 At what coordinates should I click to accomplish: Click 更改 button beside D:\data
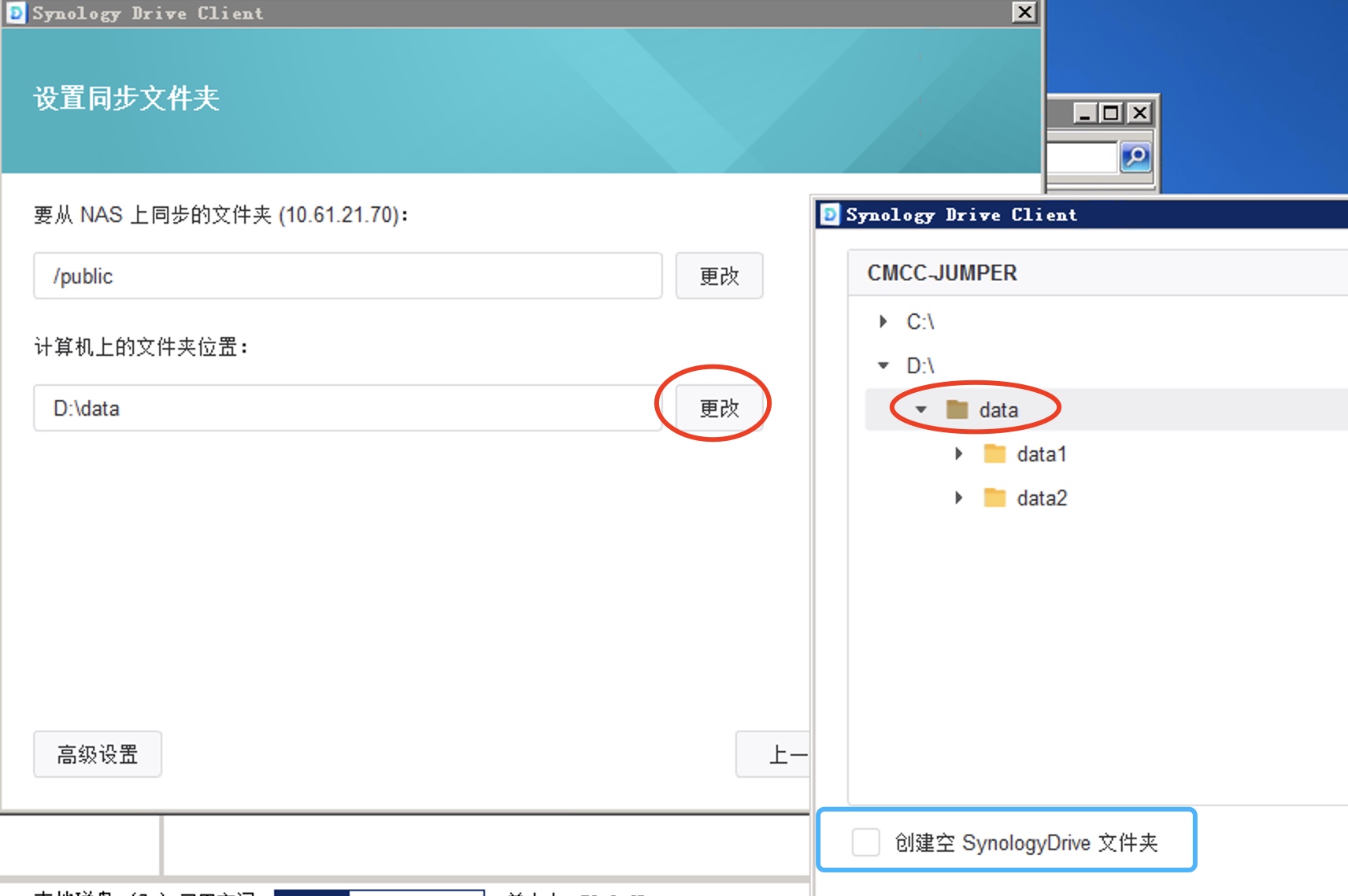(719, 408)
